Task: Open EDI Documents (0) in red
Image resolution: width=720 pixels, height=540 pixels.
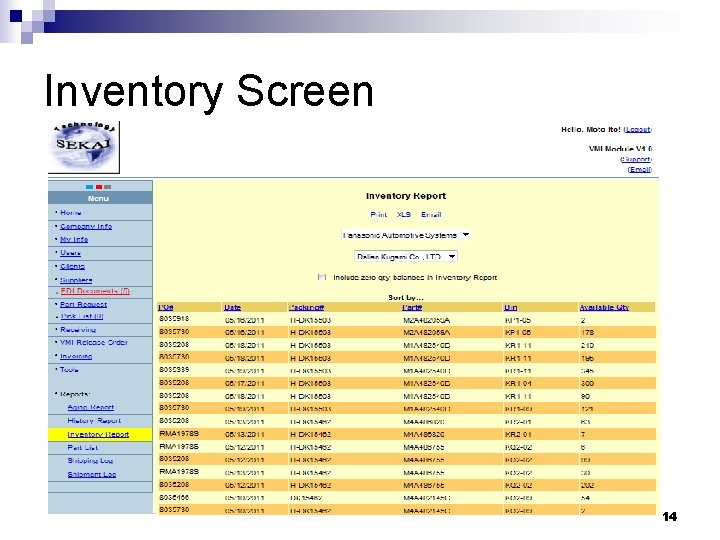Action: [x=95, y=291]
